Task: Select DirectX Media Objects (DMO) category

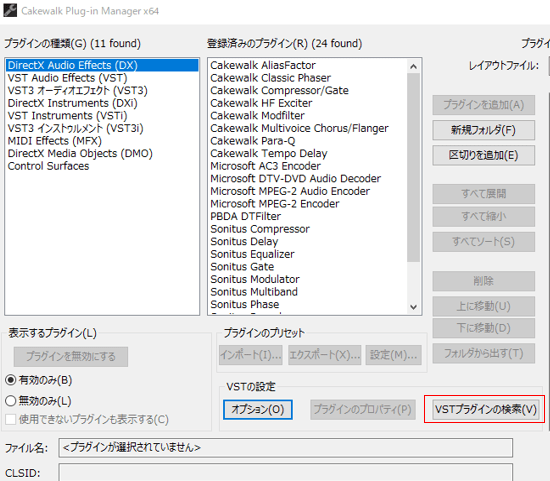Action: (102, 154)
